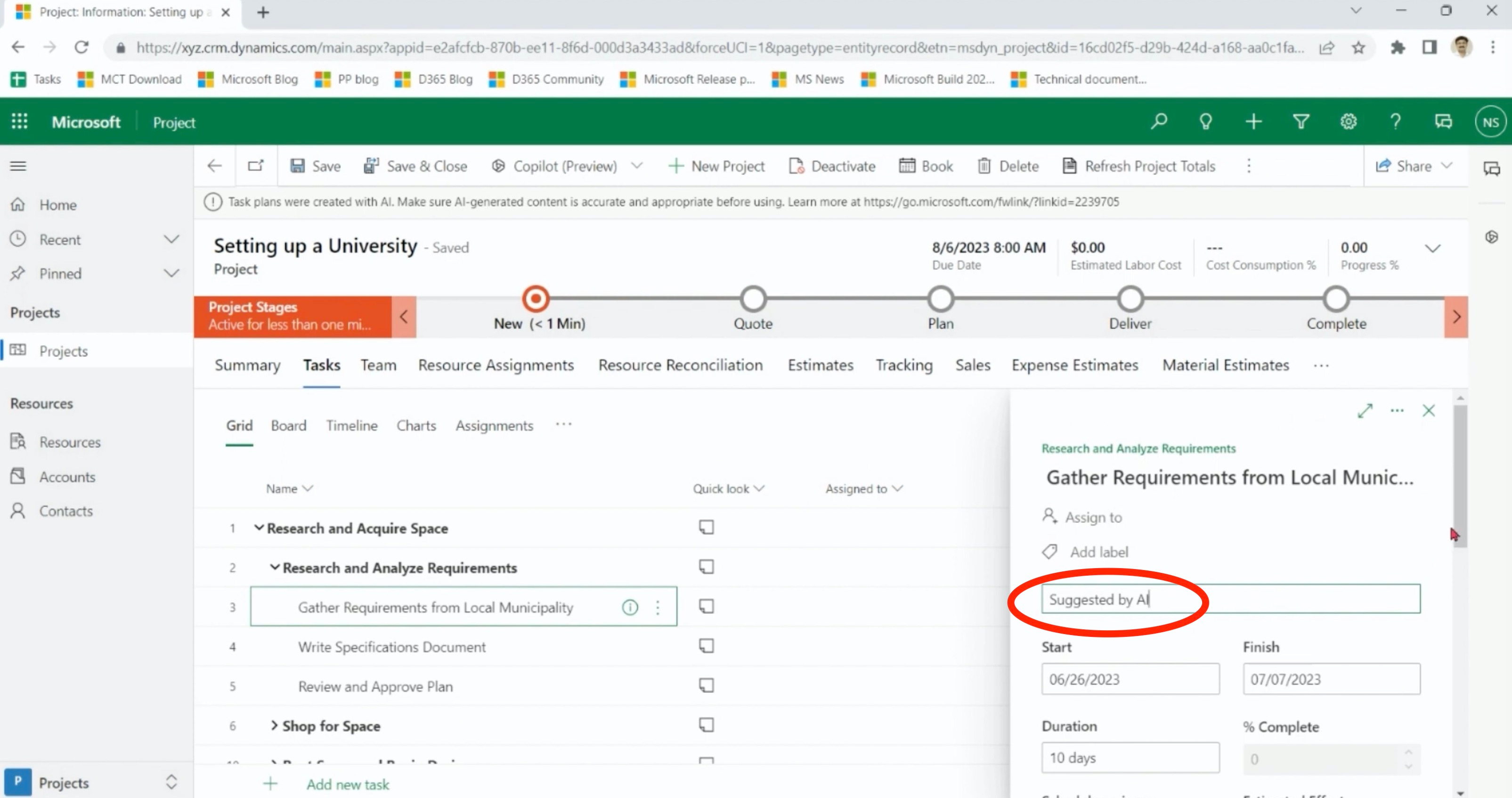The image size is (1512, 798).
Task: Close the task details panel
Action: [x=1429, y=410]
